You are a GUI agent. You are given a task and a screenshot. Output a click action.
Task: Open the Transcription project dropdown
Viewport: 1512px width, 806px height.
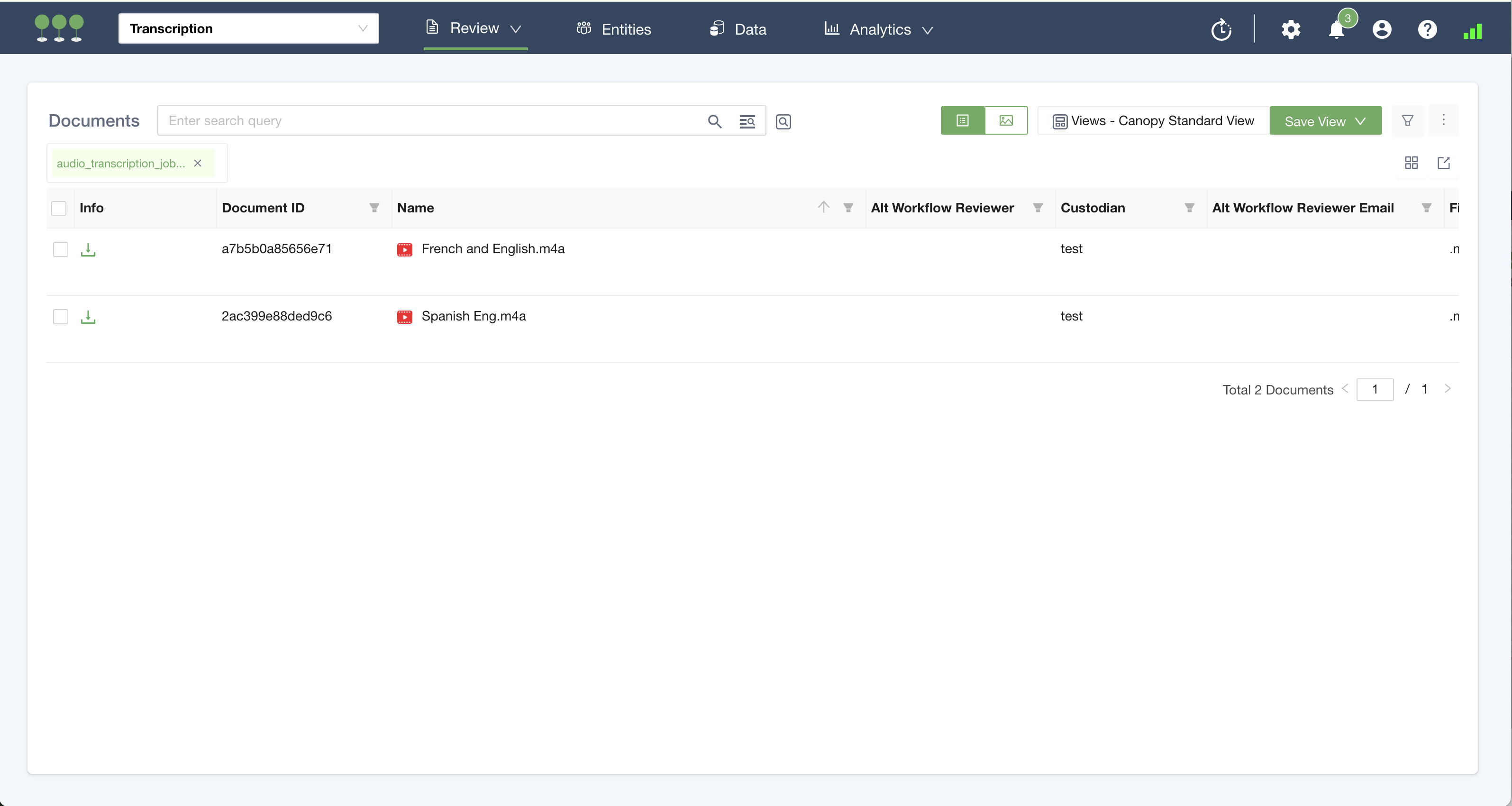pyautogui.click(x=248, y=28)
